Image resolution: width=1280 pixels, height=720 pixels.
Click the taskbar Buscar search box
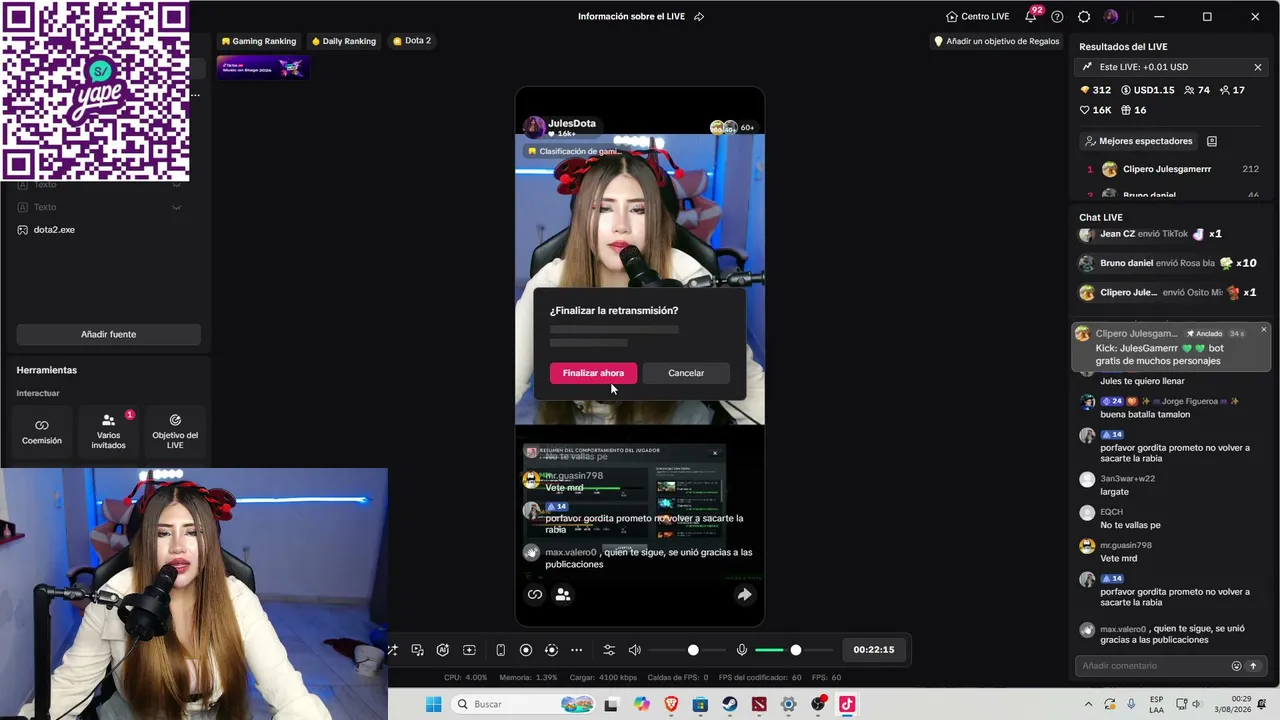(522, 704)
